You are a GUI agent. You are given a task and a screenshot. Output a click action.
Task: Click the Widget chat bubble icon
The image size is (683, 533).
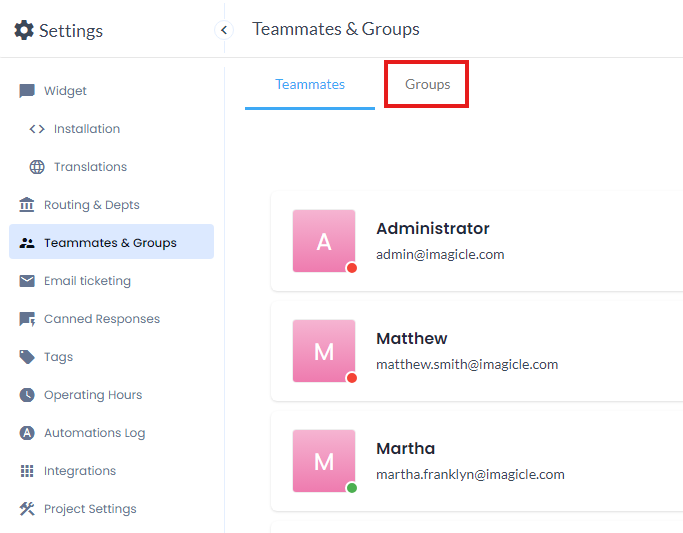27,91
